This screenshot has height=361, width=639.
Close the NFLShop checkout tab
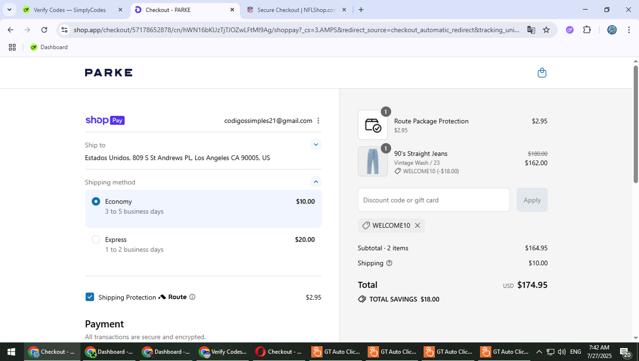click(x=344, y=10)
